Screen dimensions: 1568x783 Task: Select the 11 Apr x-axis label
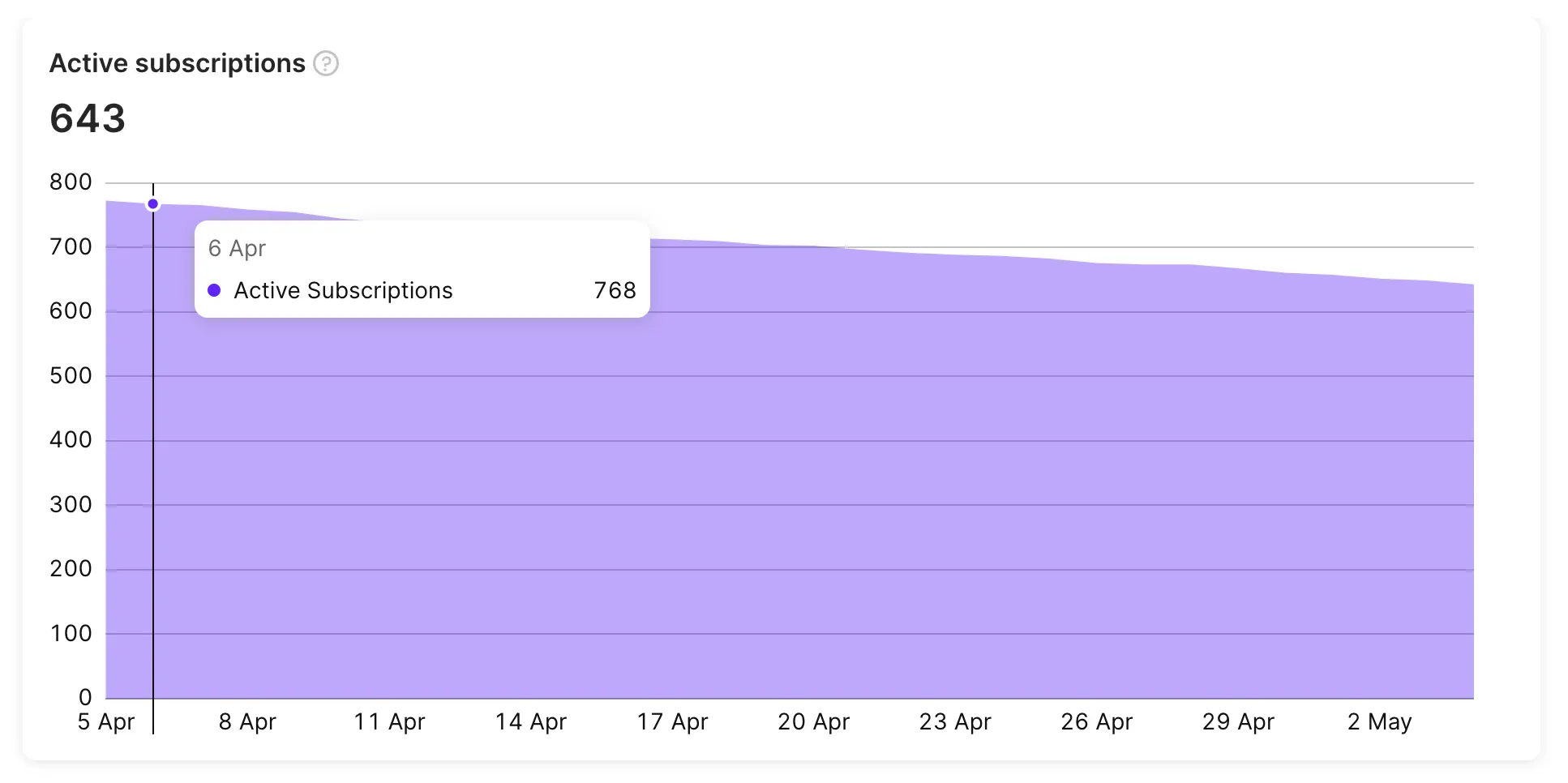tap(389, 721)
